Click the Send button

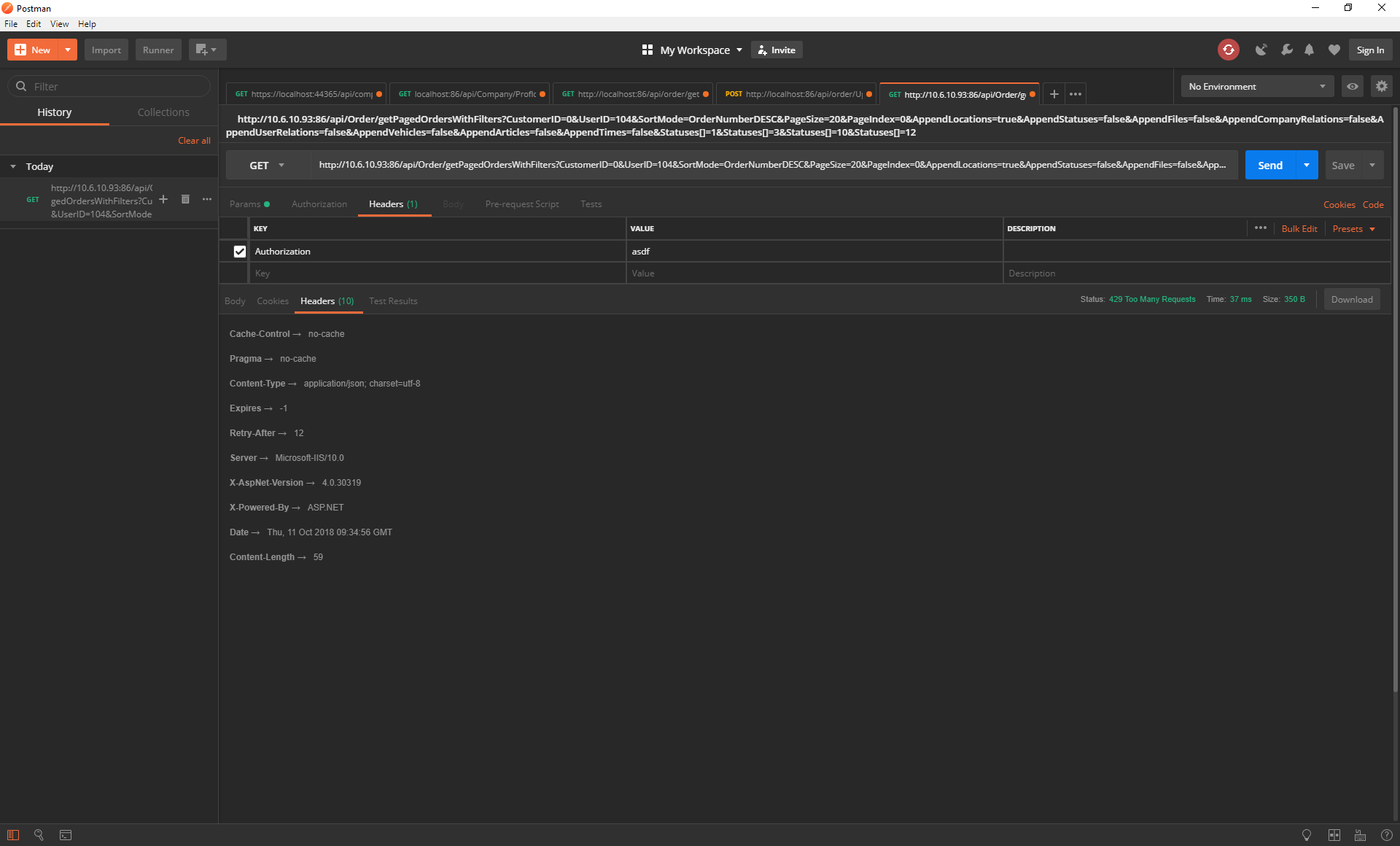pos(1270,165)
